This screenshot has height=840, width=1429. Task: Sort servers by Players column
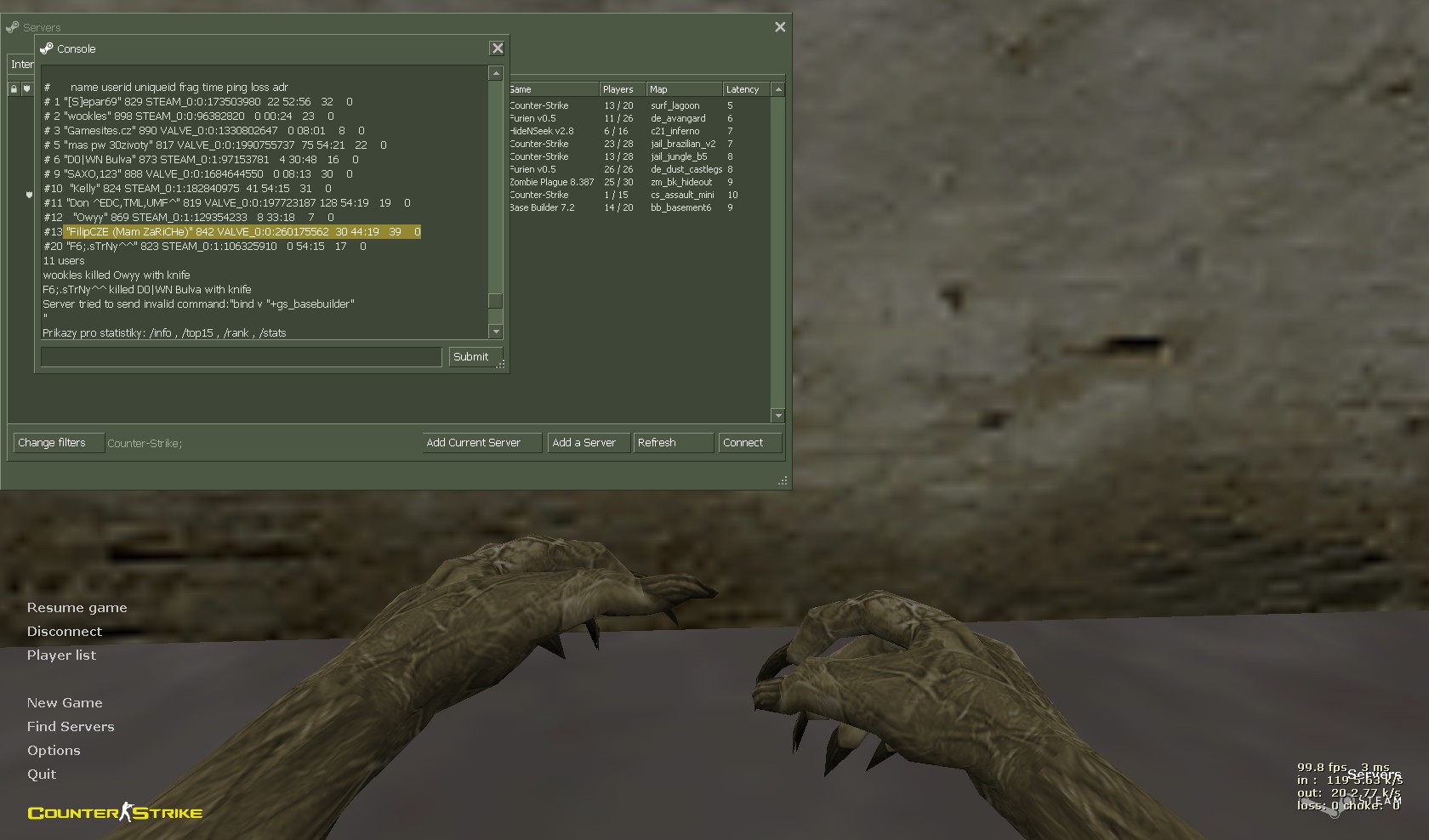pos(623,89)
